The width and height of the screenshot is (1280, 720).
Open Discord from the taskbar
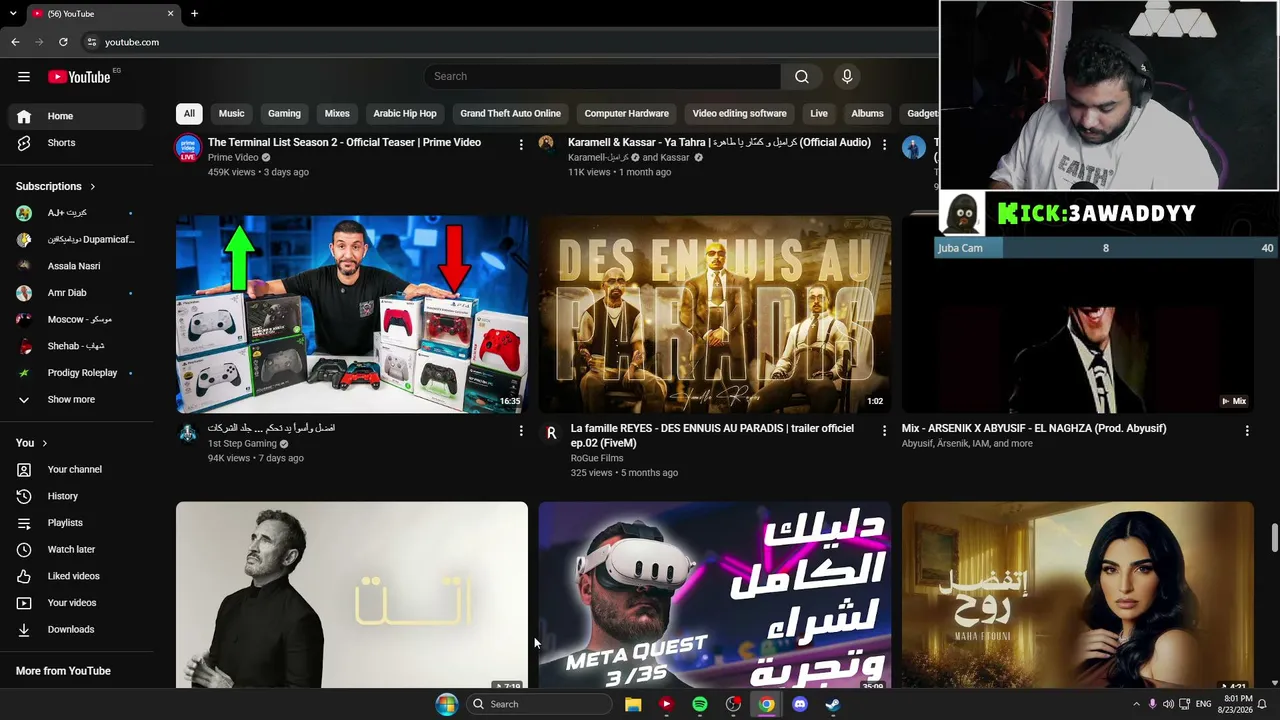(799, 704)
